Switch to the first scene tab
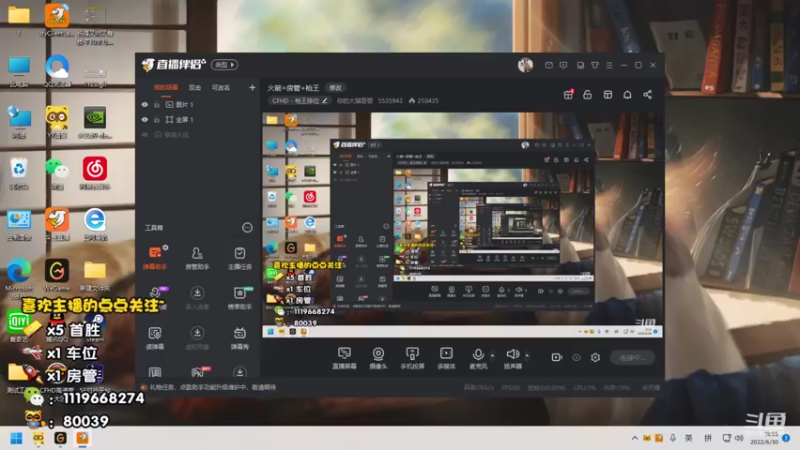 click(x=166, y=88)
